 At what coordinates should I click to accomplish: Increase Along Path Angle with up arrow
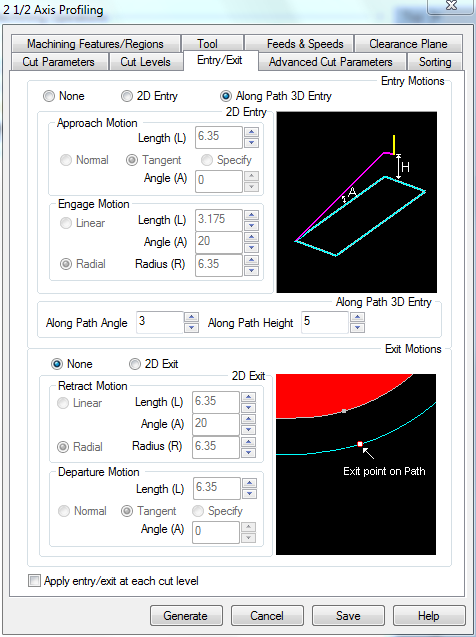click(x=191, y=317)
